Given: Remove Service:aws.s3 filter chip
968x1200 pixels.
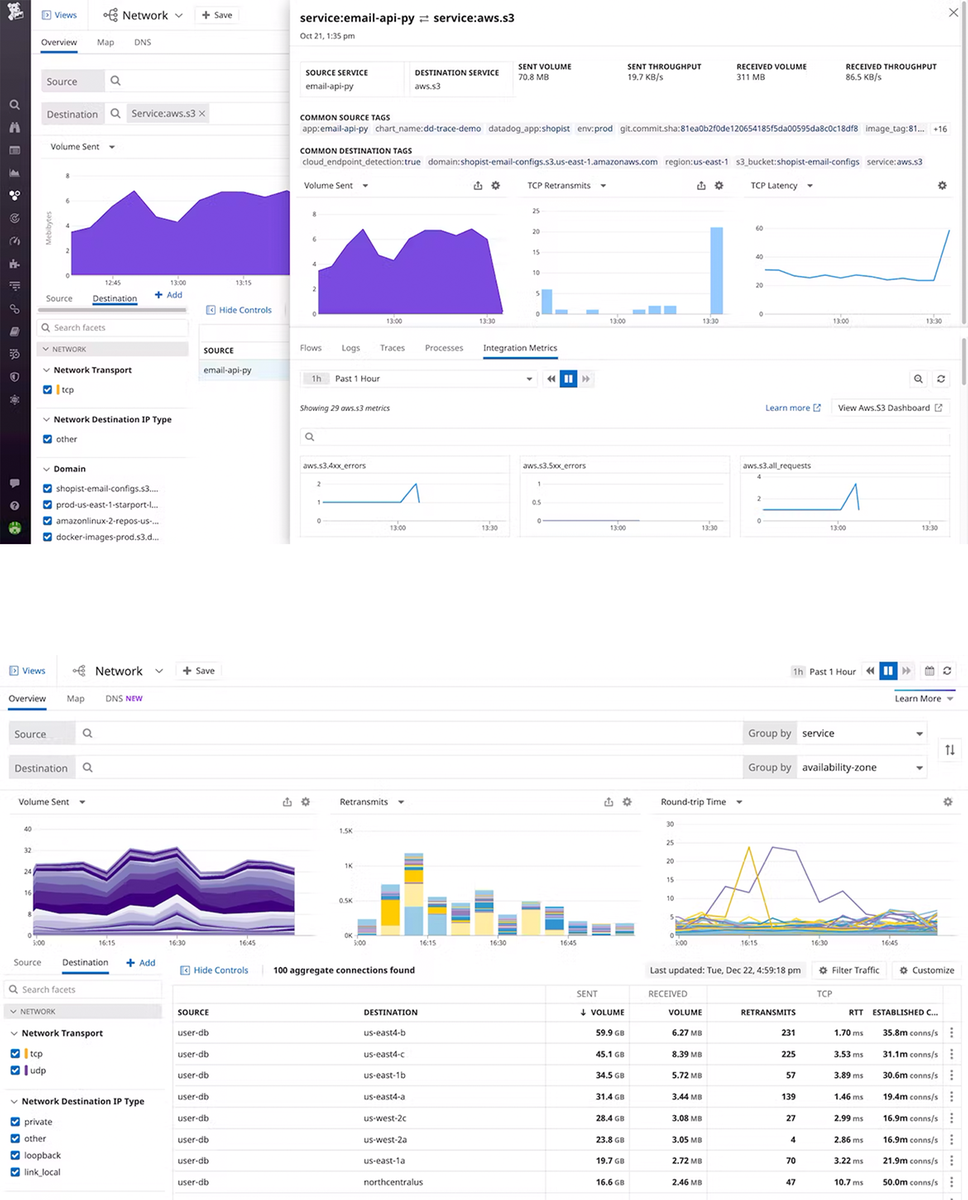Looking at the screenshot, I should (x=202, y=114).
